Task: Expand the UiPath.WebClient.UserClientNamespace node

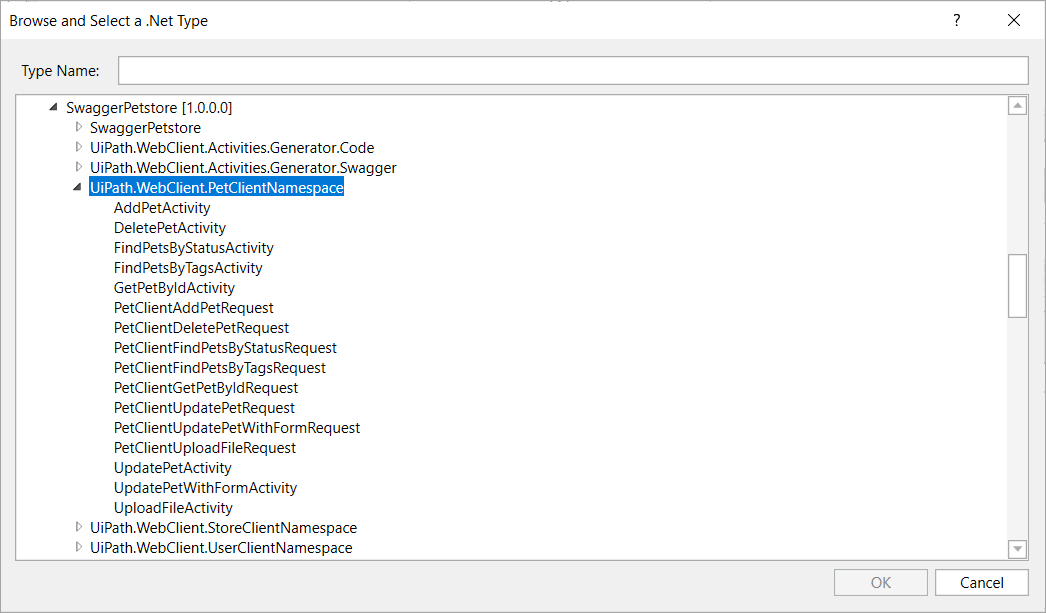Action: click(78, 547)
